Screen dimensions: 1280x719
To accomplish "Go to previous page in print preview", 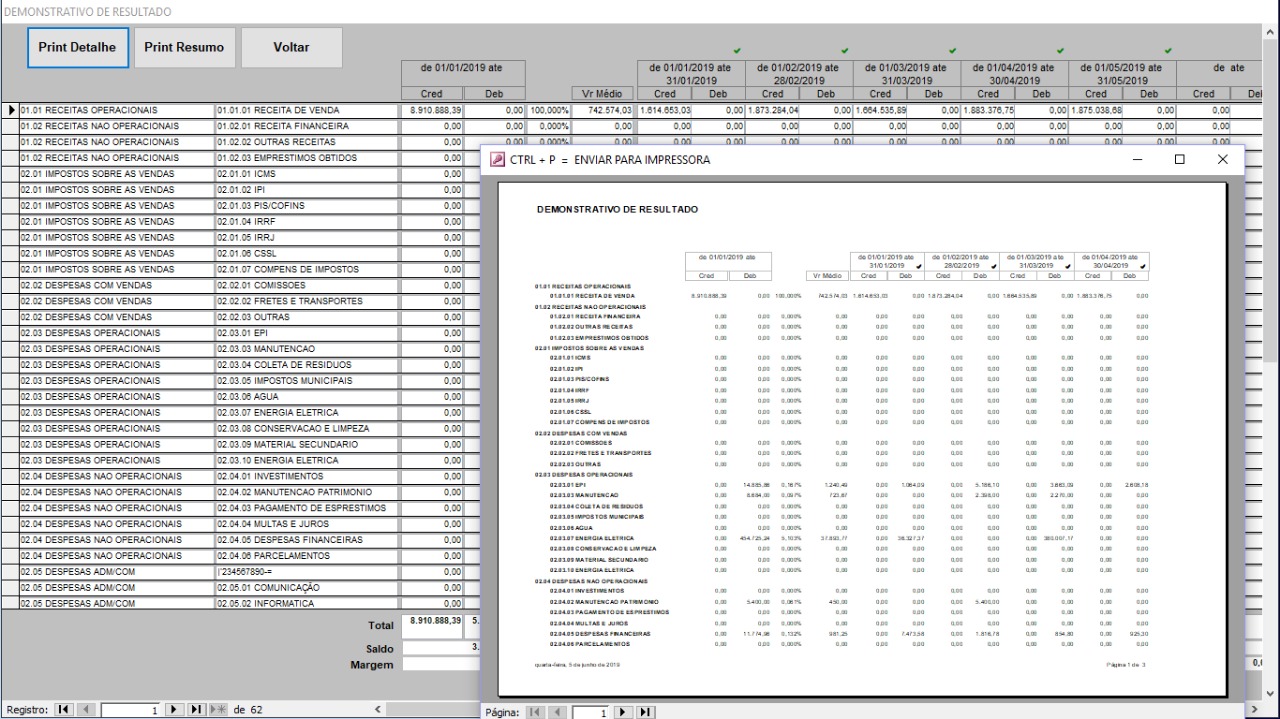I will (x=558, y=712).
